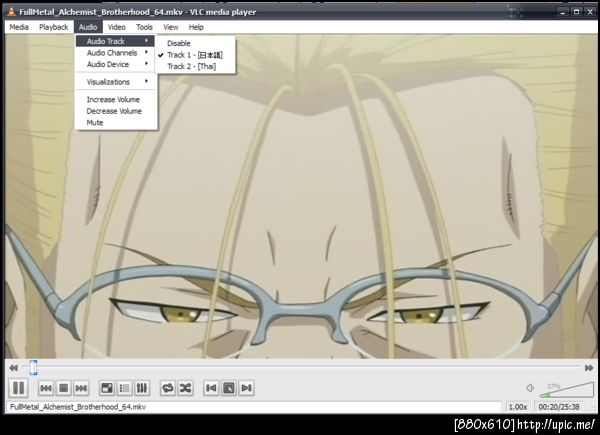The width and height of the screenshot is (600, 435).
Task: Toggle loop repeat mode icon
Action: [168, 388]
